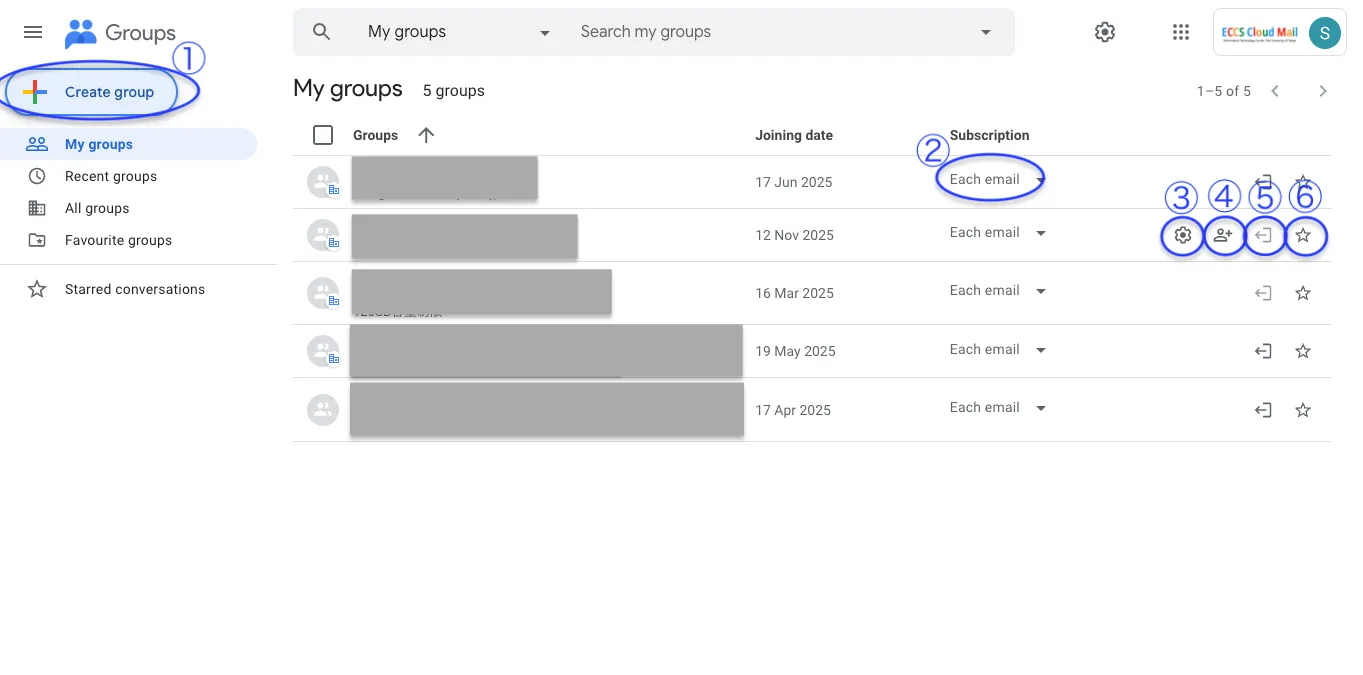
Task: Favourite the group joined 19 May 2025
Action: click(1302, 351)
